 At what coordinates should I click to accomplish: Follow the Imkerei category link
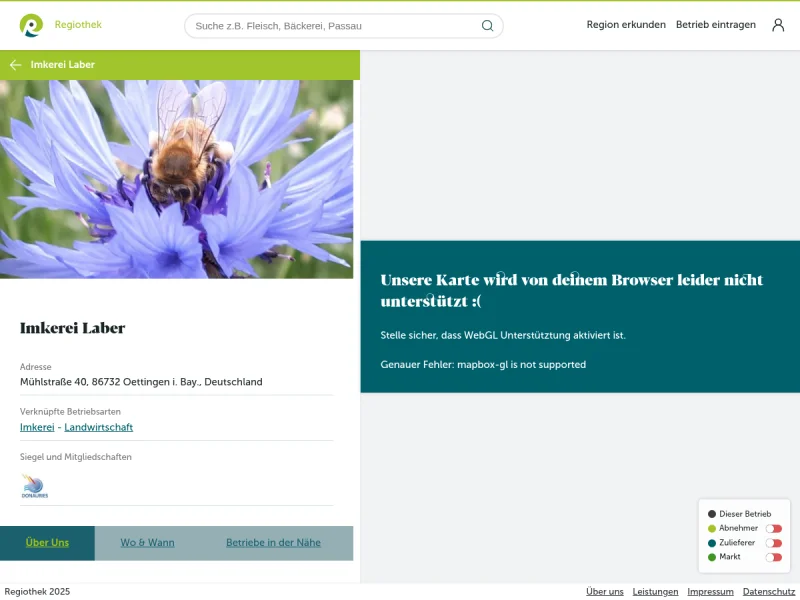(x=37, y=427)
